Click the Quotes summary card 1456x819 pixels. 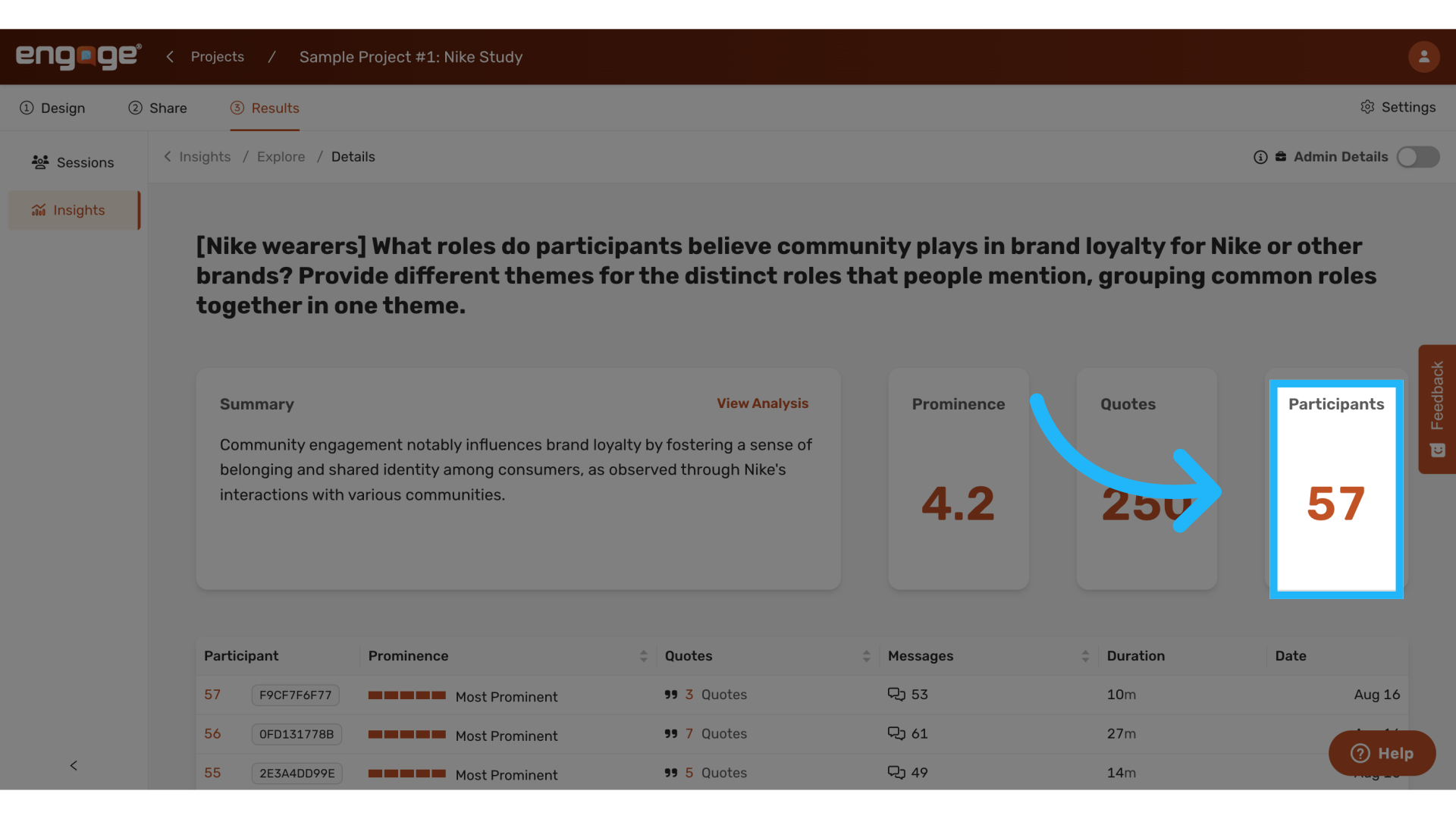(1147, 479)
